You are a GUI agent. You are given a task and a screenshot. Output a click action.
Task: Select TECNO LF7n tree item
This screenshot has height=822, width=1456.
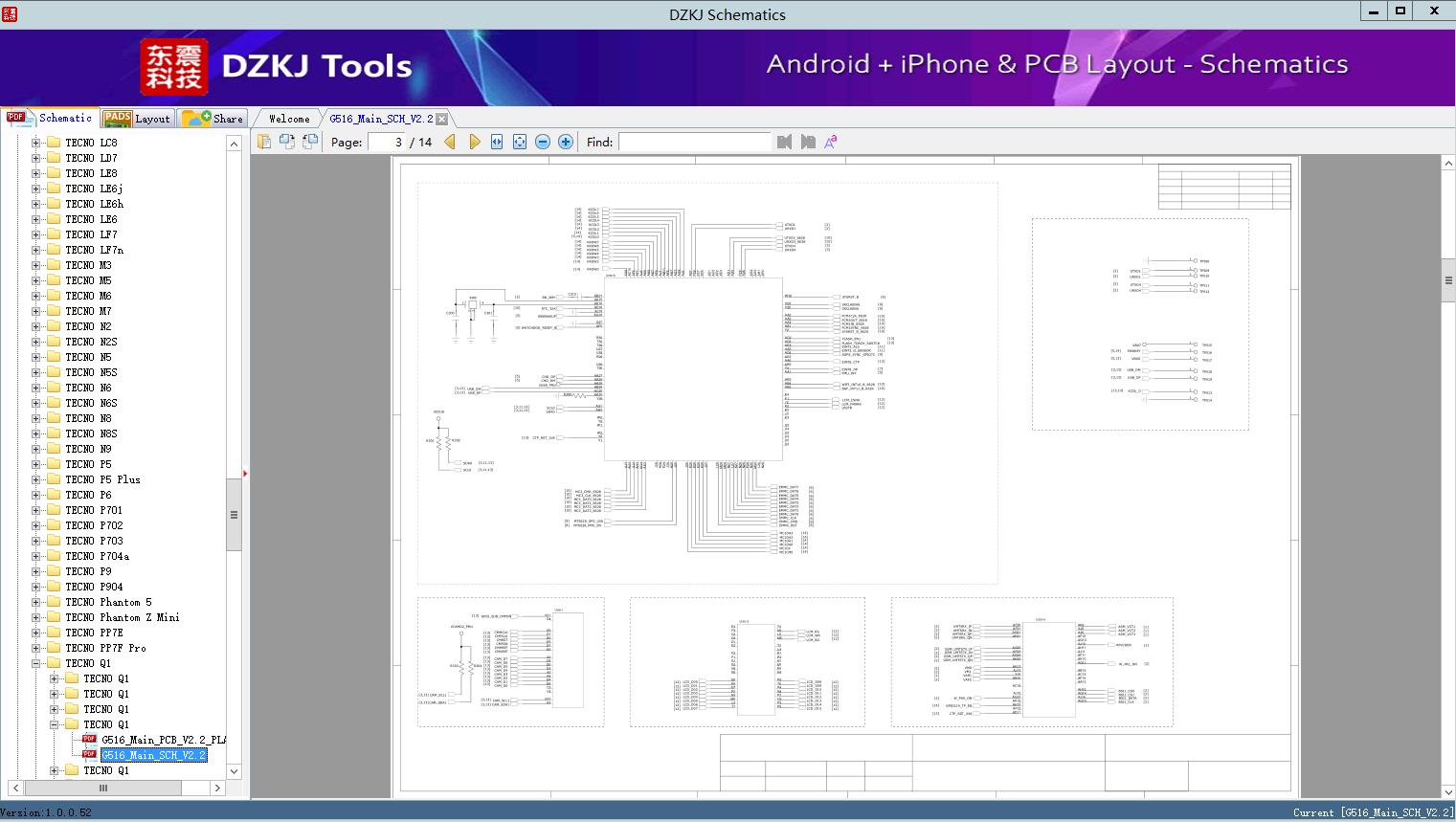click(94, 250)
